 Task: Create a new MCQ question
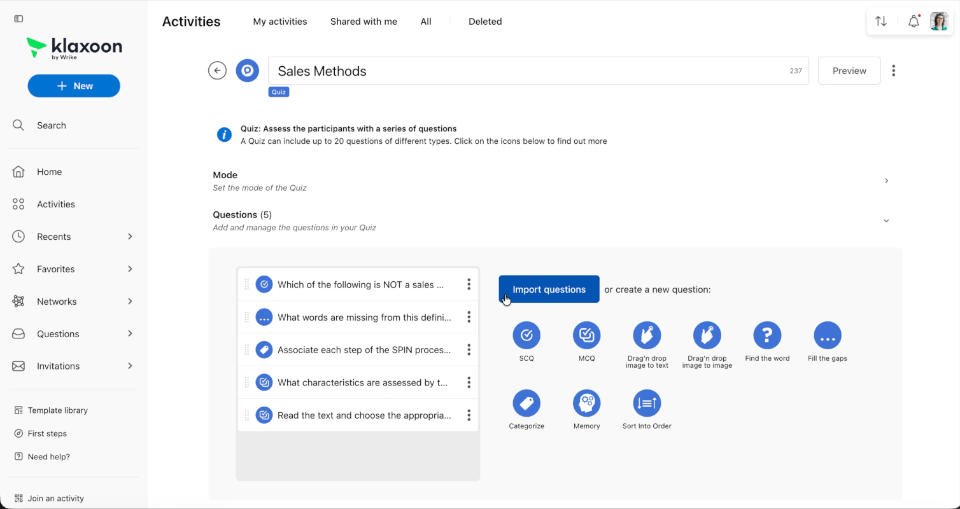587,336
